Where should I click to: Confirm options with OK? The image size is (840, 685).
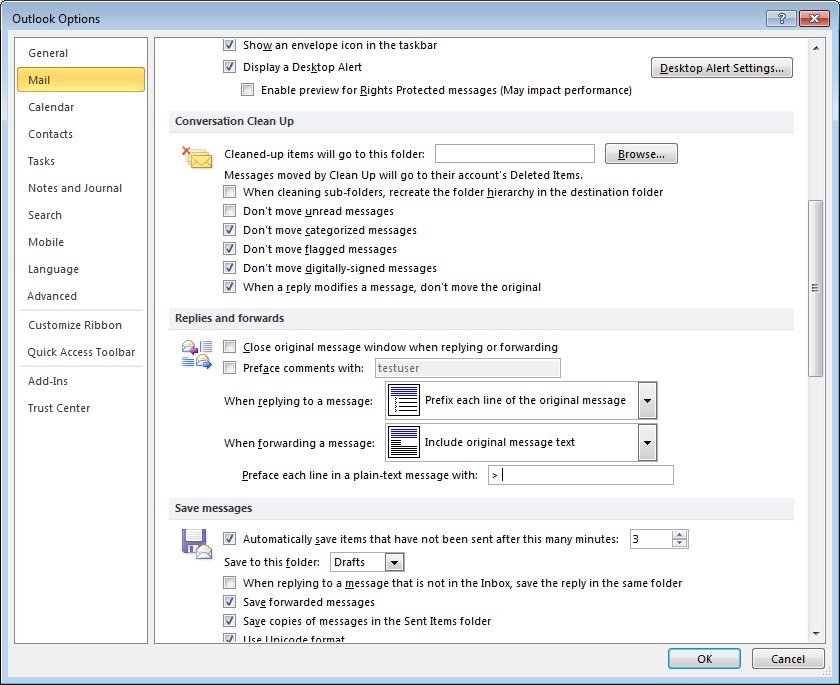704,659
